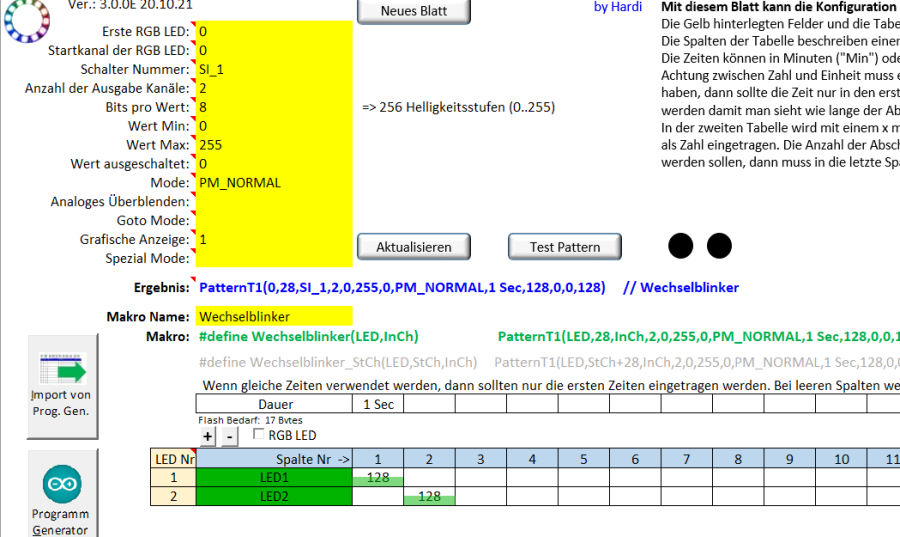The width and height of the screenshot is (900, 537).
Task: Click the green LED1 row label
Action: (x=274, y=478)
